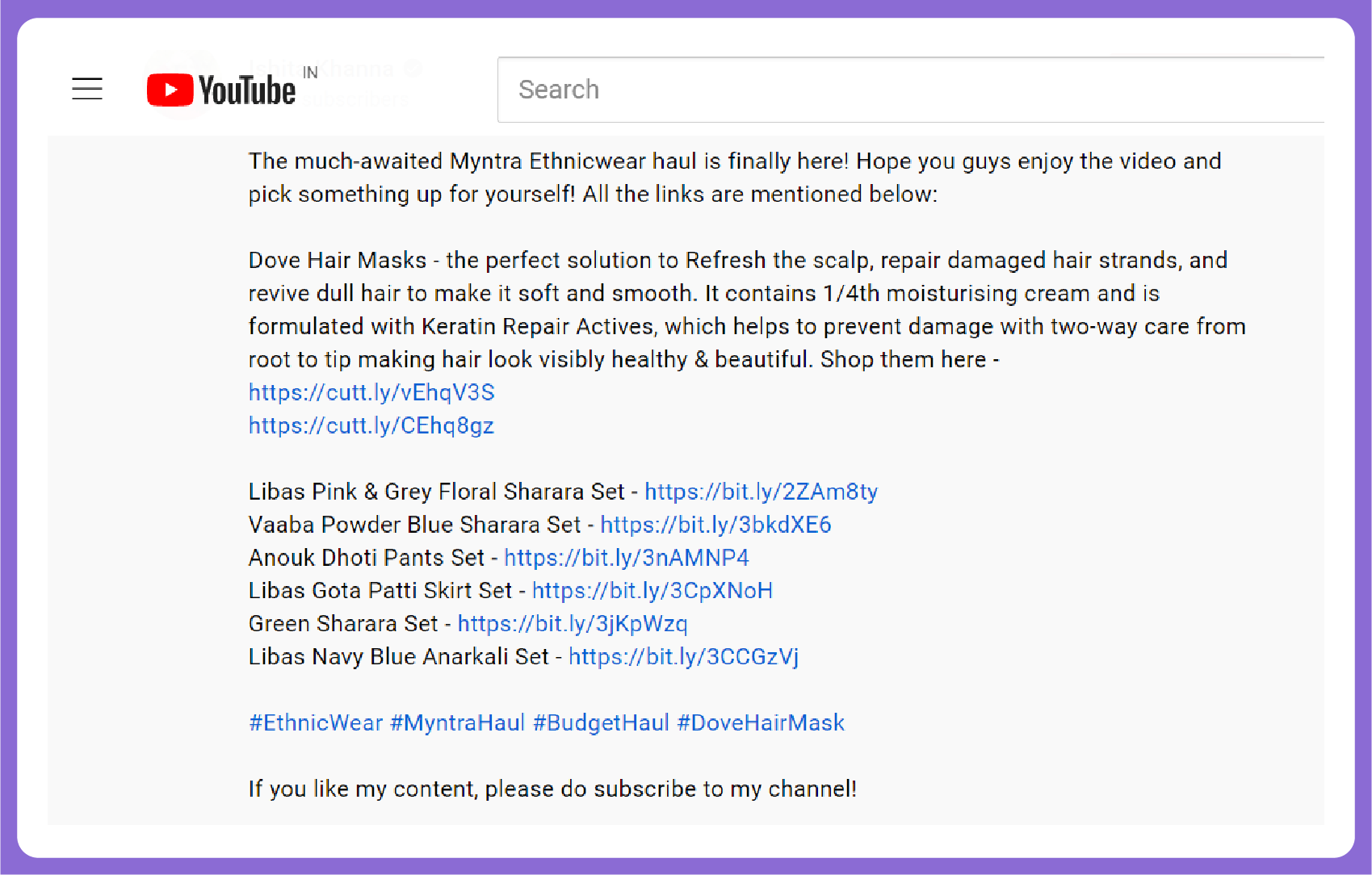Click 'Green Sharara Set' text
Image resolution: width=1372 pixels, height=875 pixels.
coord(343,624)
